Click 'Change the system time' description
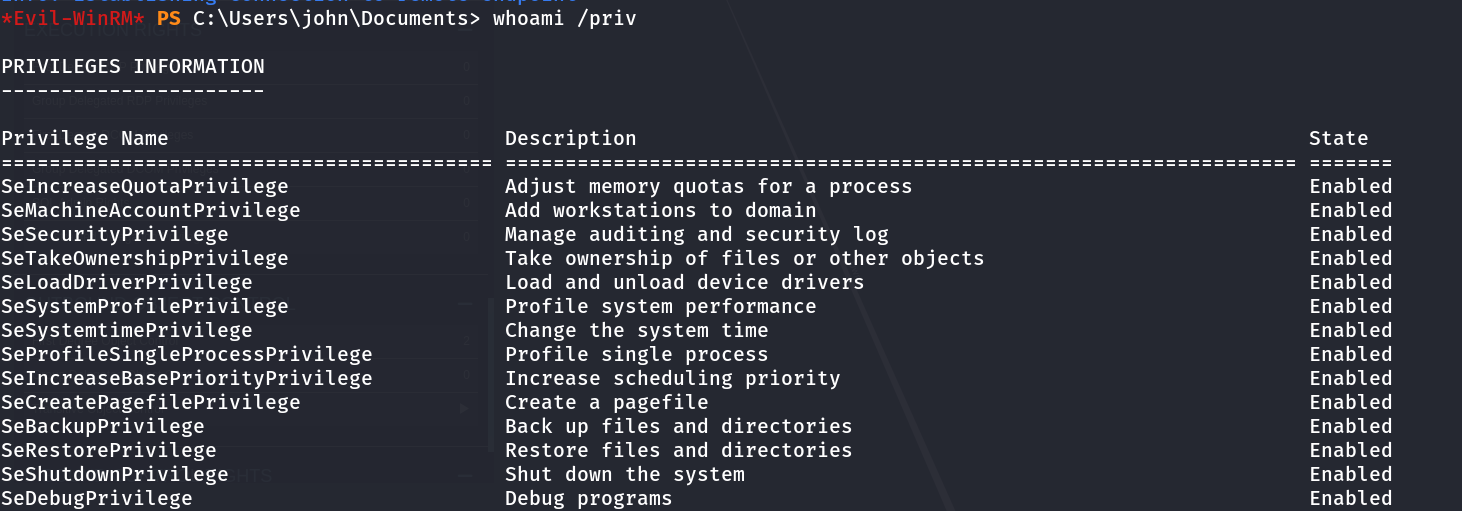 pos(637,331)
